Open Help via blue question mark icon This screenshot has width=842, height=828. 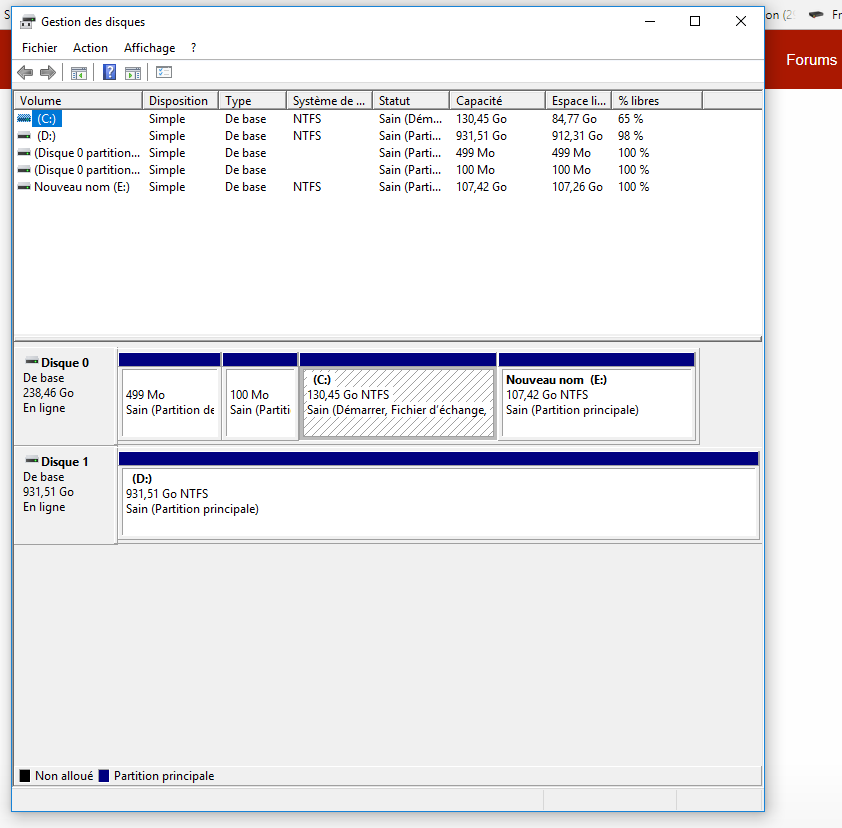[x=110, y=72]
